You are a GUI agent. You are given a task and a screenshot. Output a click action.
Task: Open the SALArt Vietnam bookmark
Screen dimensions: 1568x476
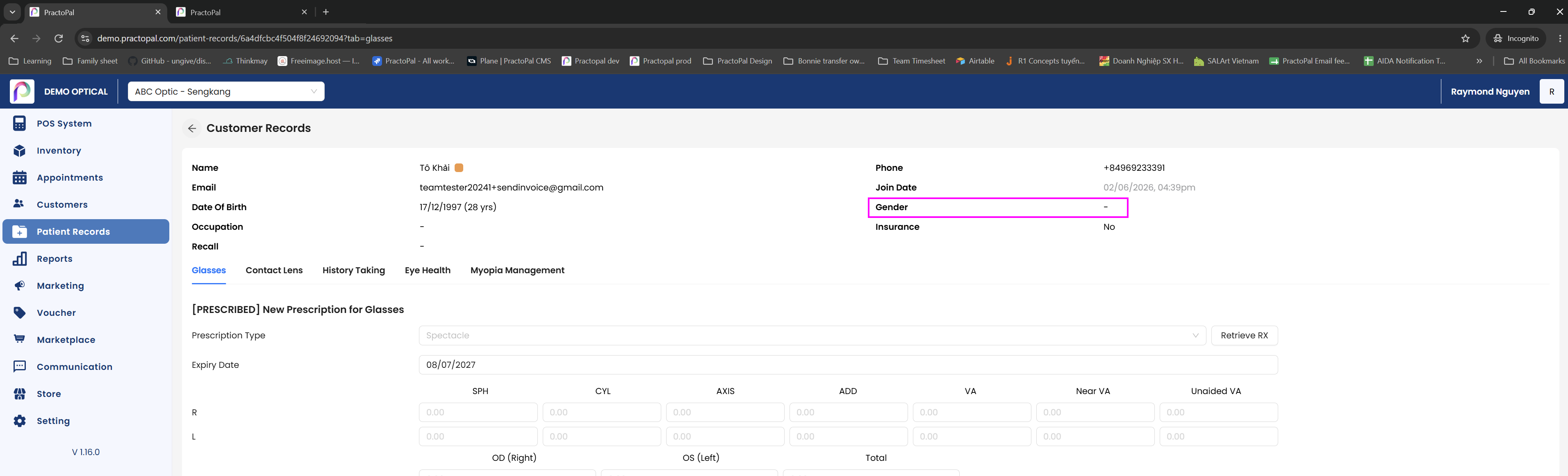pos(1226,61)
